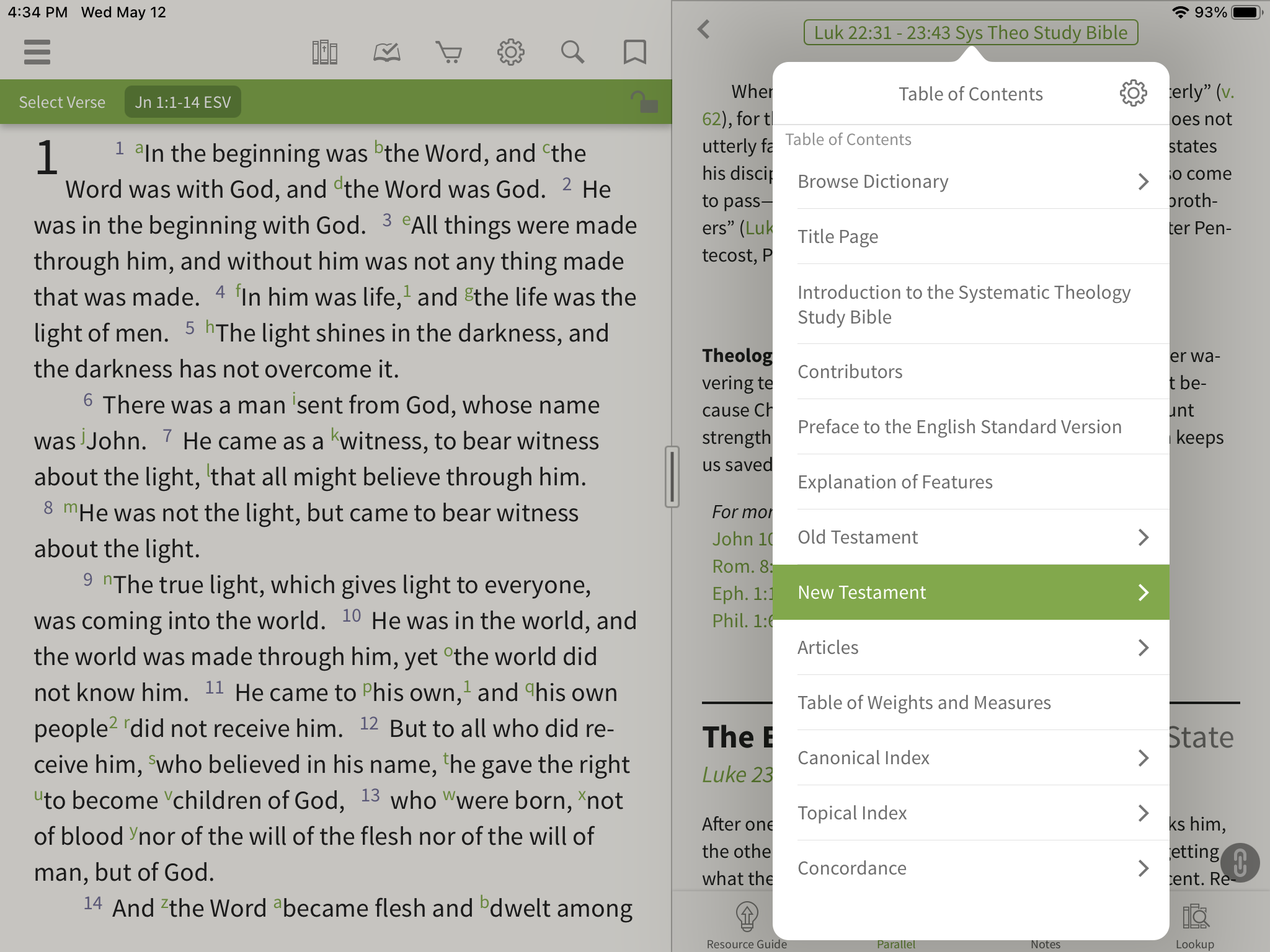Tap footnote 2 after 'people'

[x=113, y=722]
